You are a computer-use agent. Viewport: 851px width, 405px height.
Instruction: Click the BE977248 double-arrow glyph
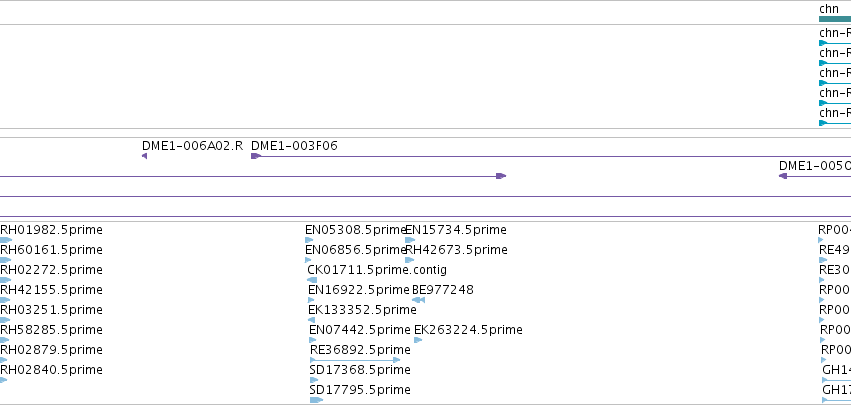(x=418, y=300)
